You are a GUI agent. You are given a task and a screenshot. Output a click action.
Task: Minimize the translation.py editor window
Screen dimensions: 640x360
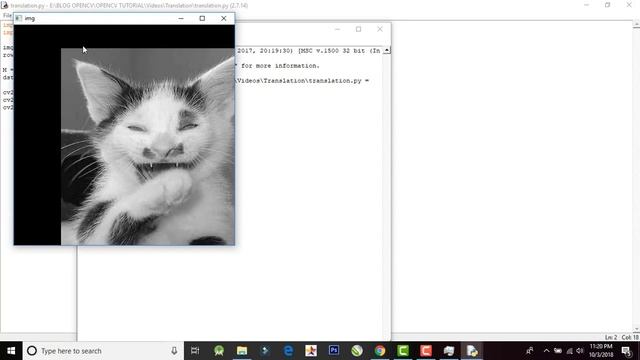(x=587, y=5)
